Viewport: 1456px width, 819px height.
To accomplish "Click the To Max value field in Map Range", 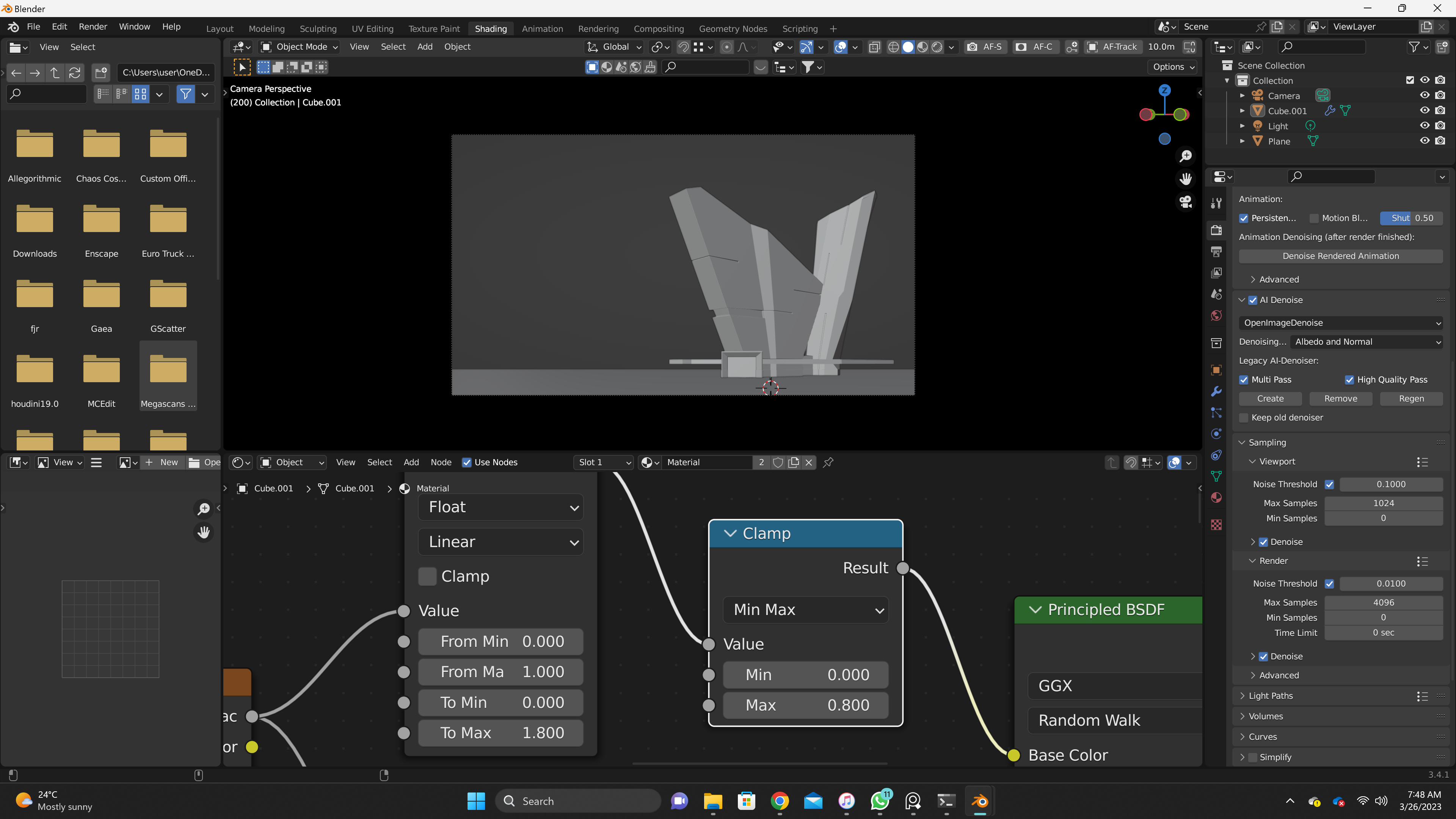I will click(501, 733).
